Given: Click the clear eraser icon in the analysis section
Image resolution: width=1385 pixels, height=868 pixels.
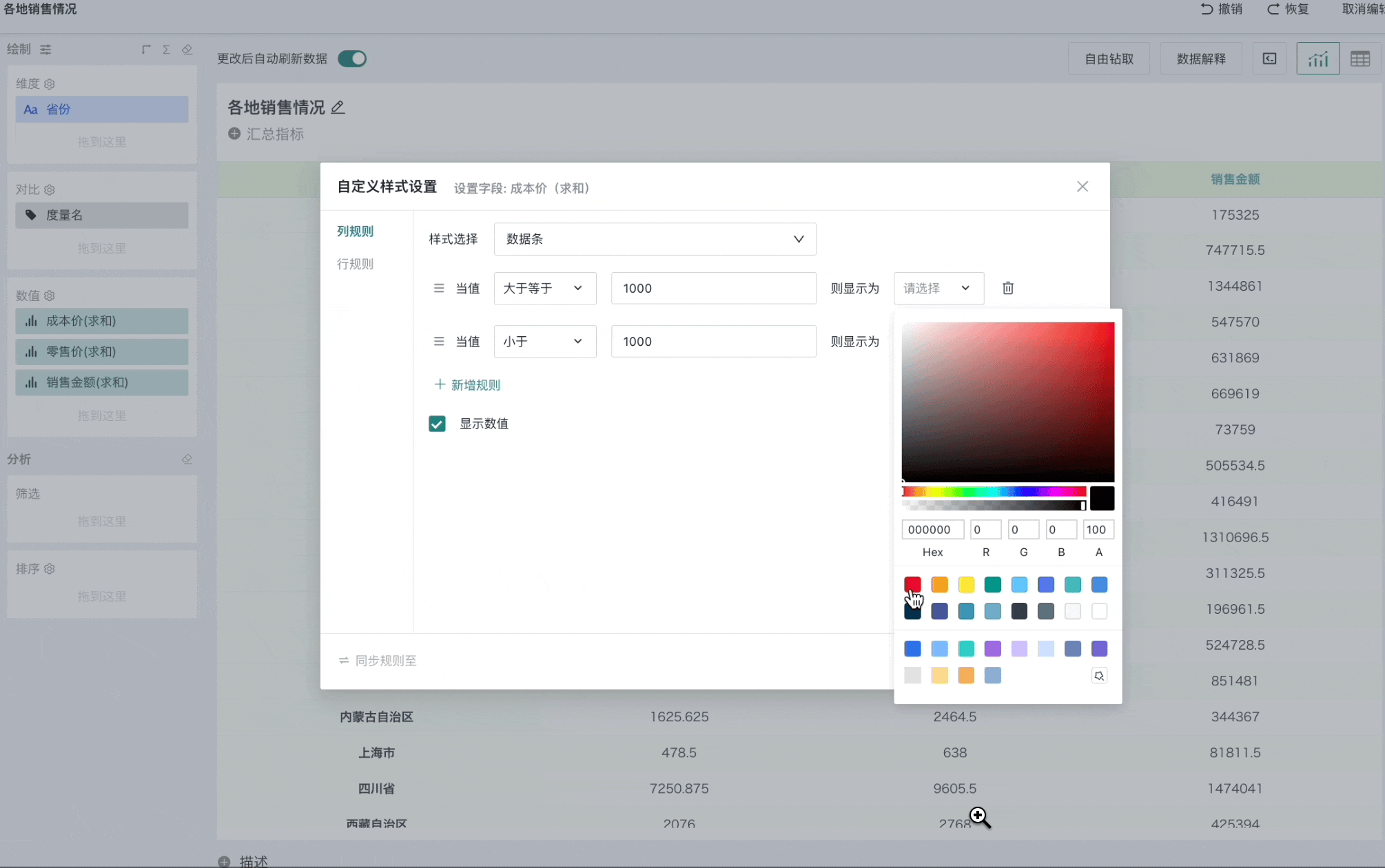Looking at the screenshot, I should (x=187, y=459).
